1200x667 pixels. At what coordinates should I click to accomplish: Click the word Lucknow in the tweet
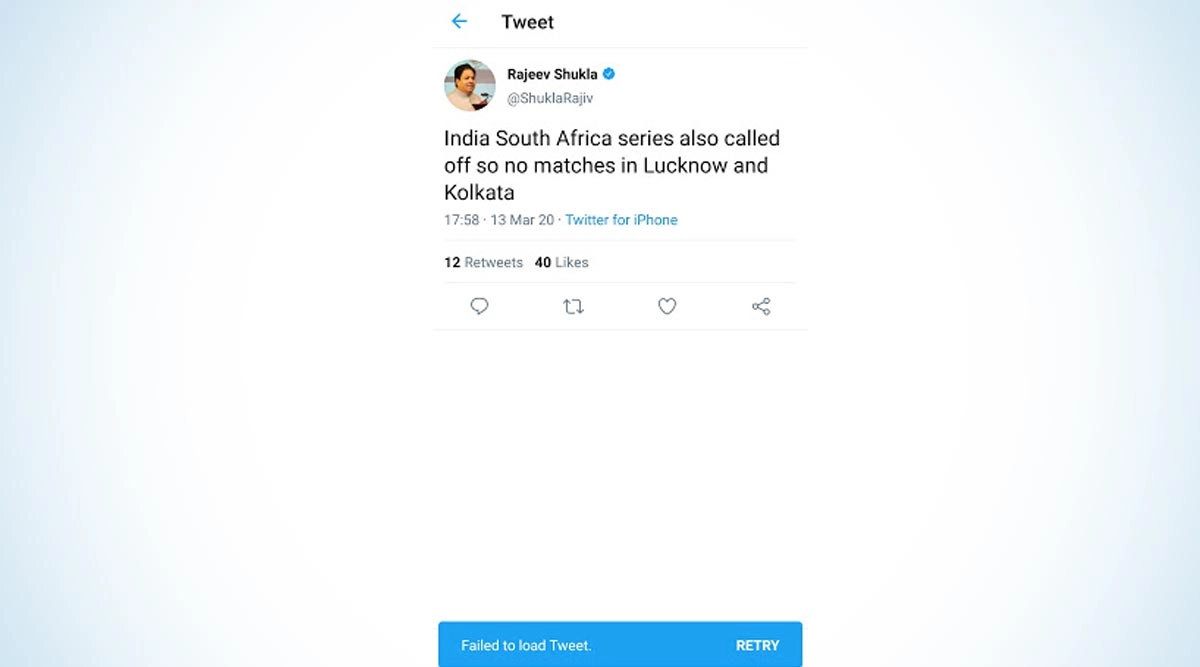click(685, 165)
